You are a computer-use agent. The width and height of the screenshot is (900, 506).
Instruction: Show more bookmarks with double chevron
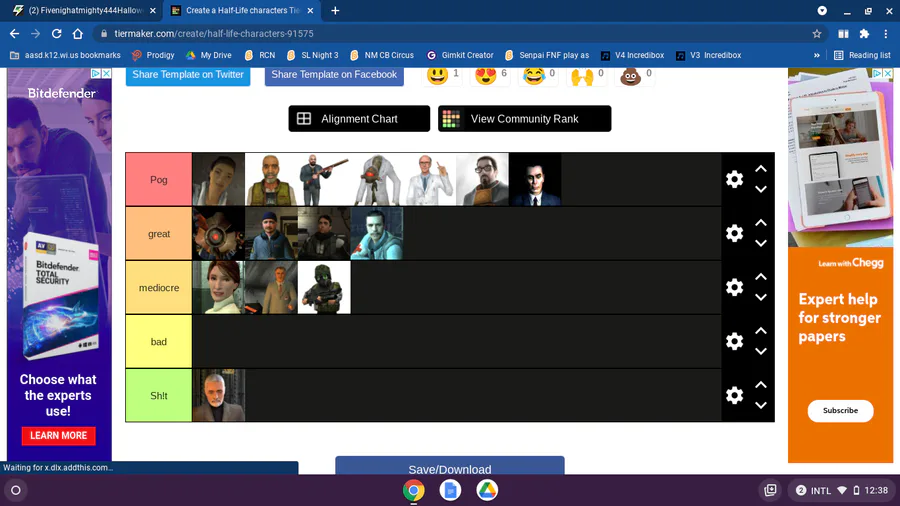coord(817,55)
